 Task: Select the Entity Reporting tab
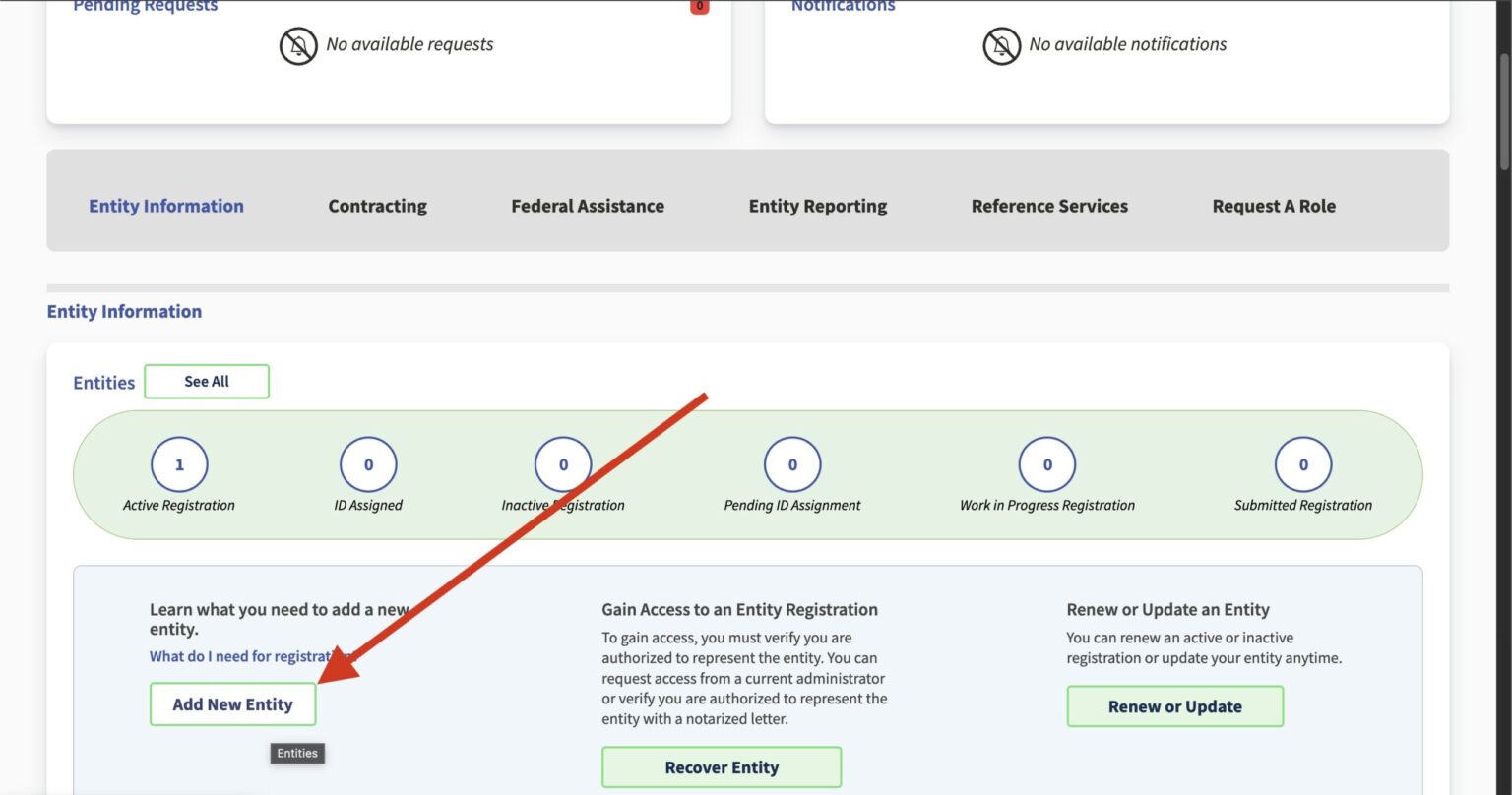(818, 206)
